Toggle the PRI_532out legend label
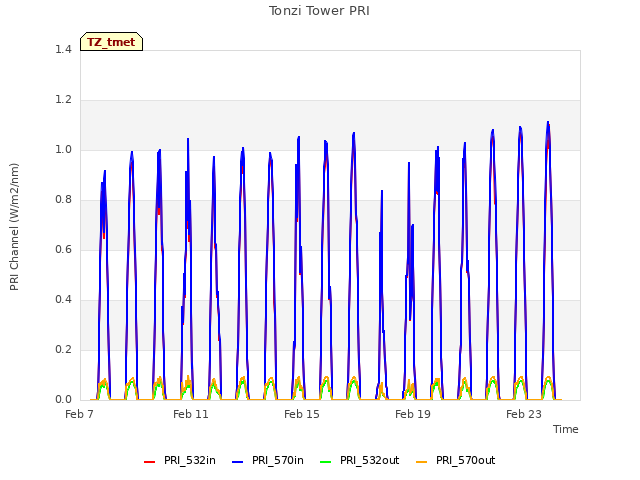The width and height of the screenshot is (640, 480). [x=369, y=460]
